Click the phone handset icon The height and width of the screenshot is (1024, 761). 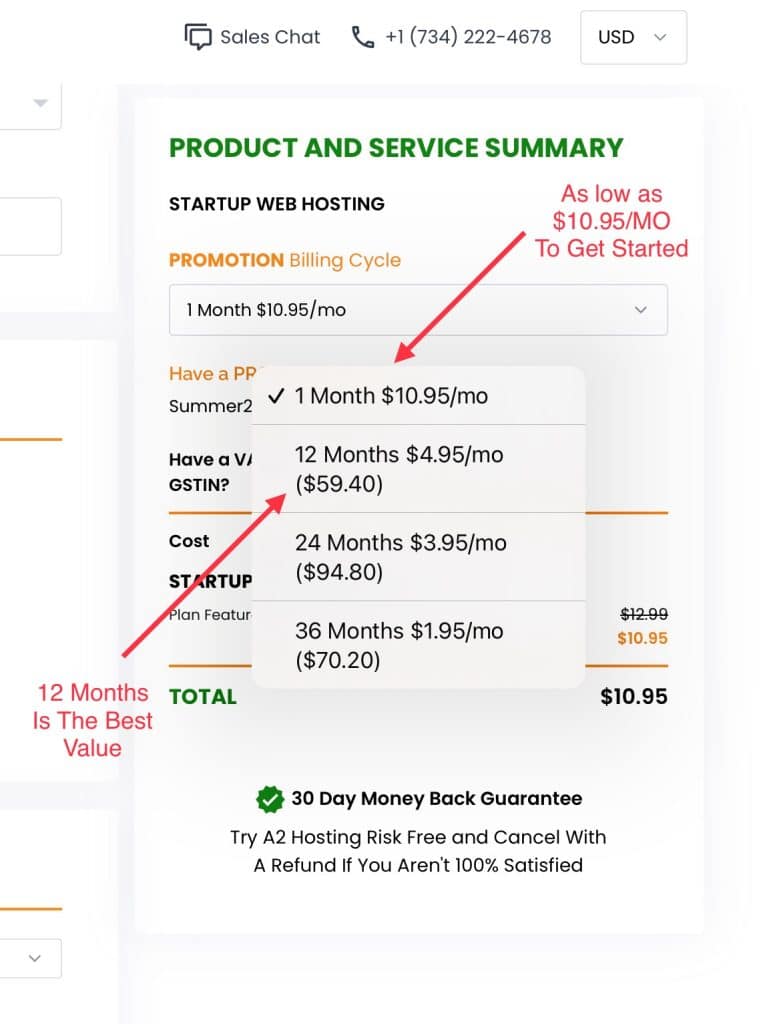pyautogui.click(x=363, y=37)
